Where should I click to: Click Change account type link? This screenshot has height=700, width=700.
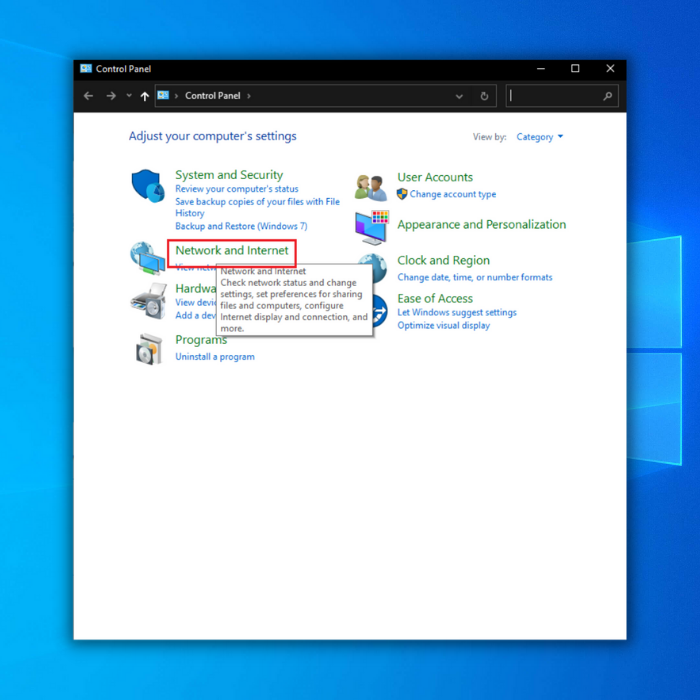[x=453, y=194]
